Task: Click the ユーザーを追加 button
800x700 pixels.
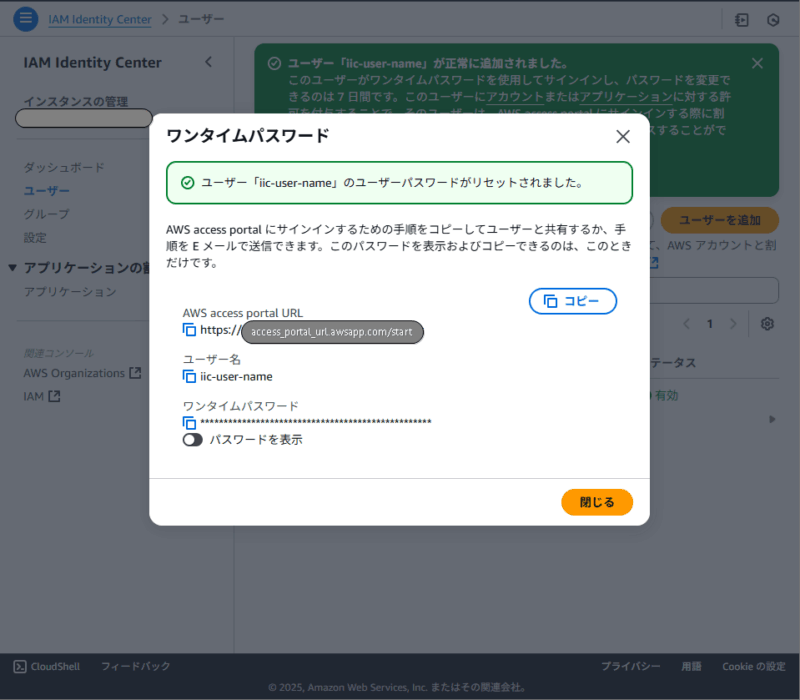Action: pos(719,220)
